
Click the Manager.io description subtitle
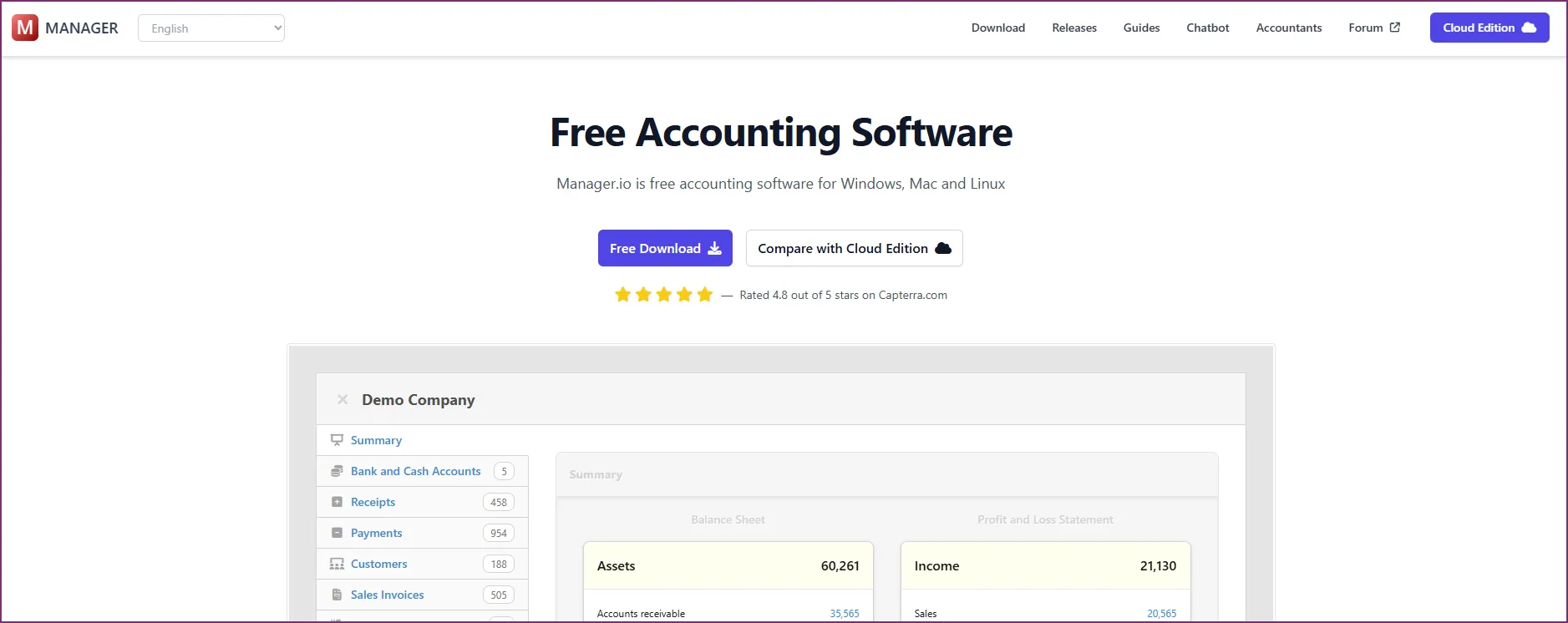780,184
